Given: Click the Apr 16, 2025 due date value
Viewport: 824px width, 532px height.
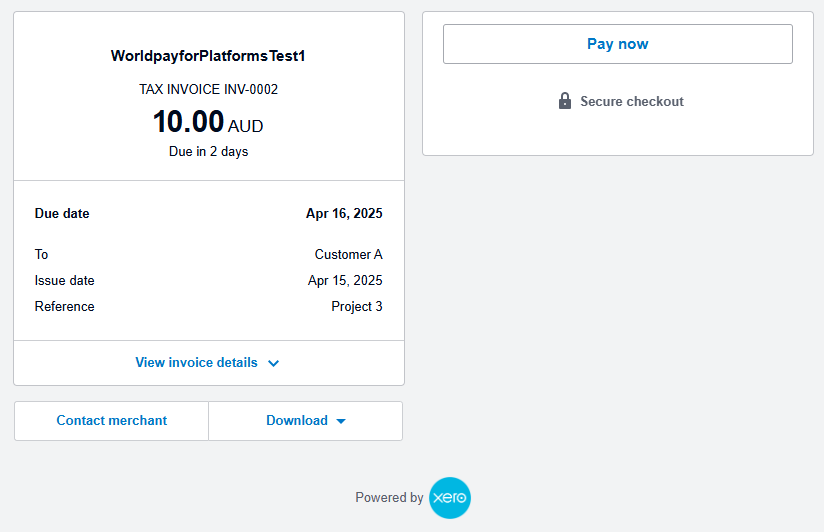Looking at the screenshot, I should [344, 213].
